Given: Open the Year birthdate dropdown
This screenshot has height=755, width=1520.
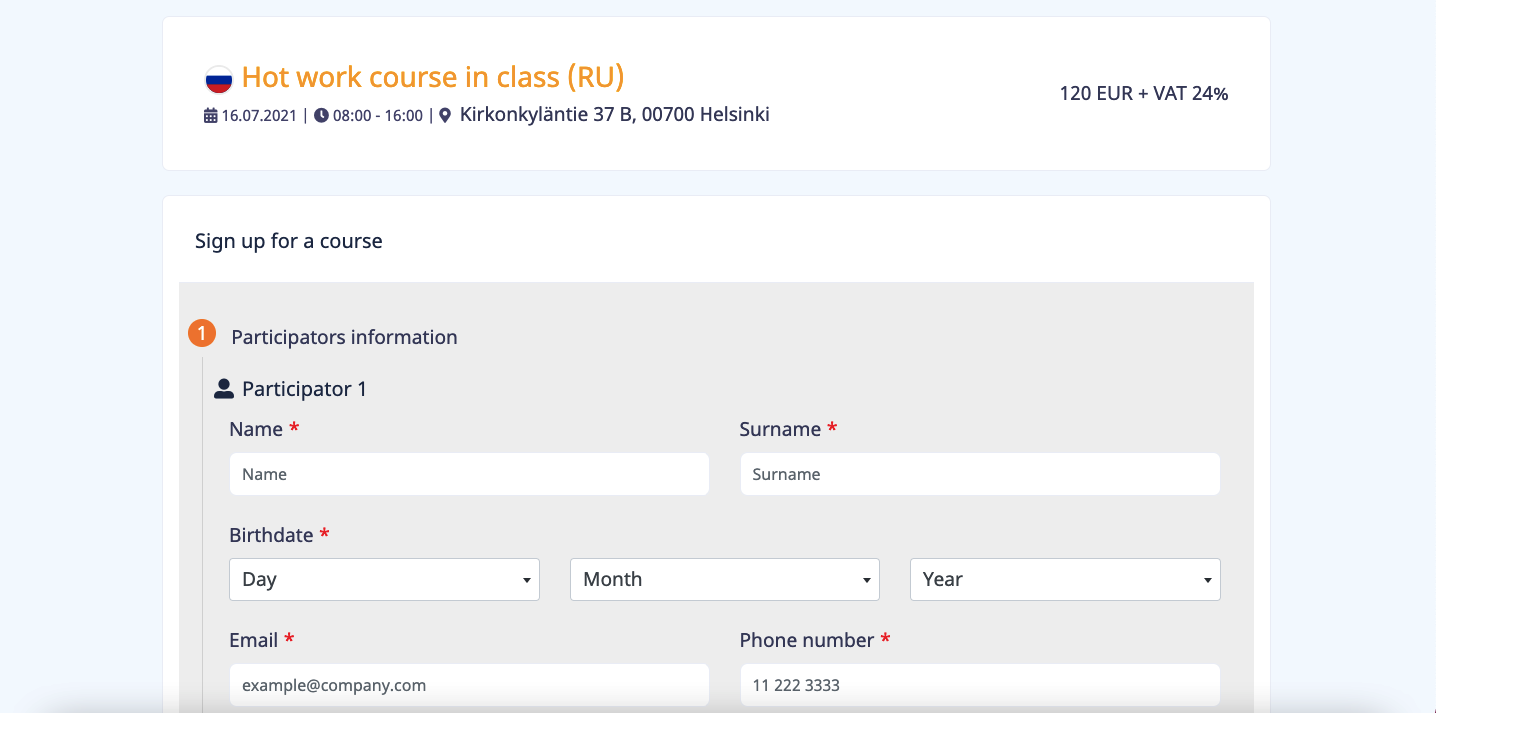Looking at the screenshot, I should [1064, 579].
